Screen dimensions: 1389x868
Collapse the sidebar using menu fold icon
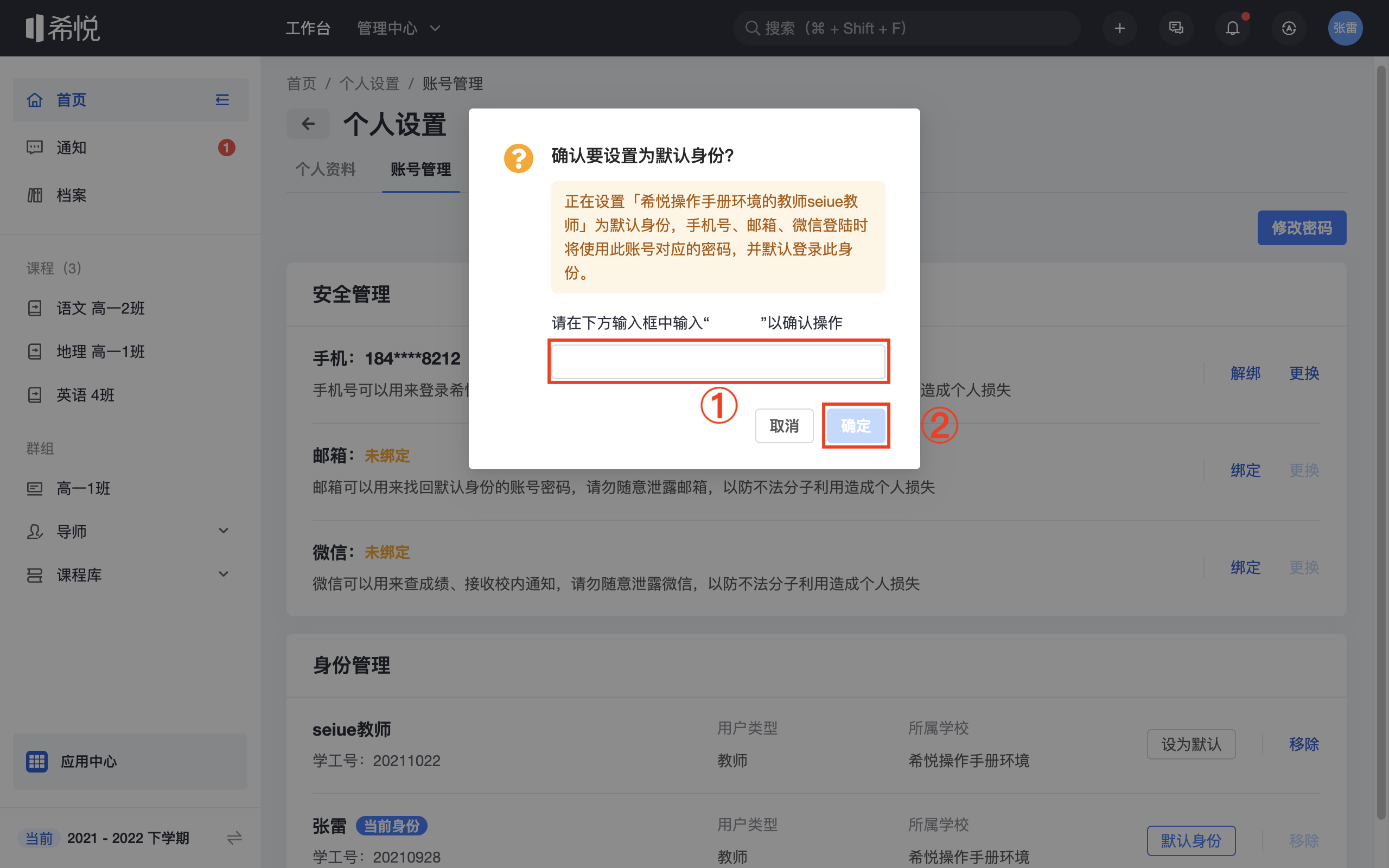pos(222,100)
